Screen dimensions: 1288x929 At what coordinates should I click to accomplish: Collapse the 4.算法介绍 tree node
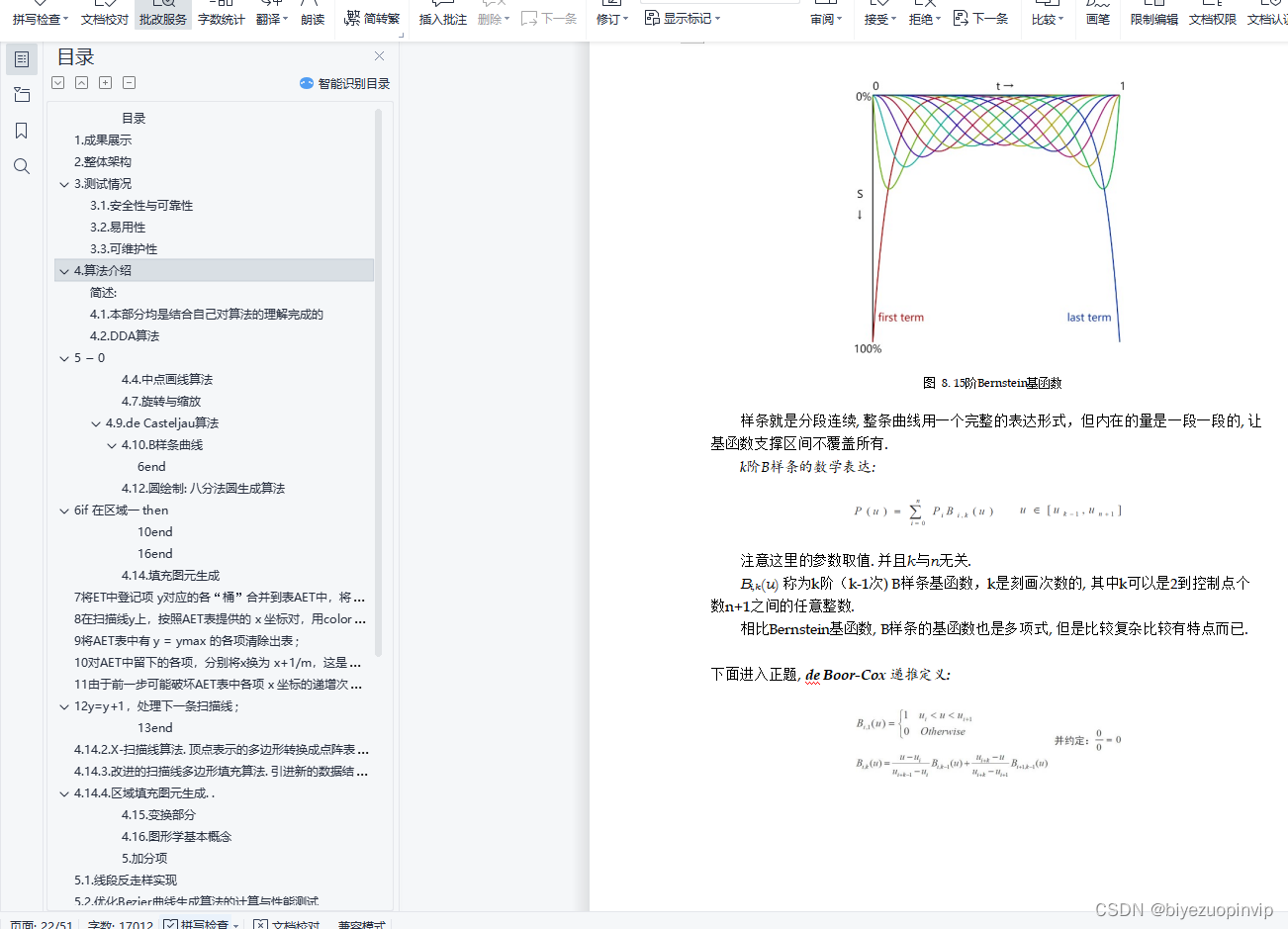(x=63, y=270)
